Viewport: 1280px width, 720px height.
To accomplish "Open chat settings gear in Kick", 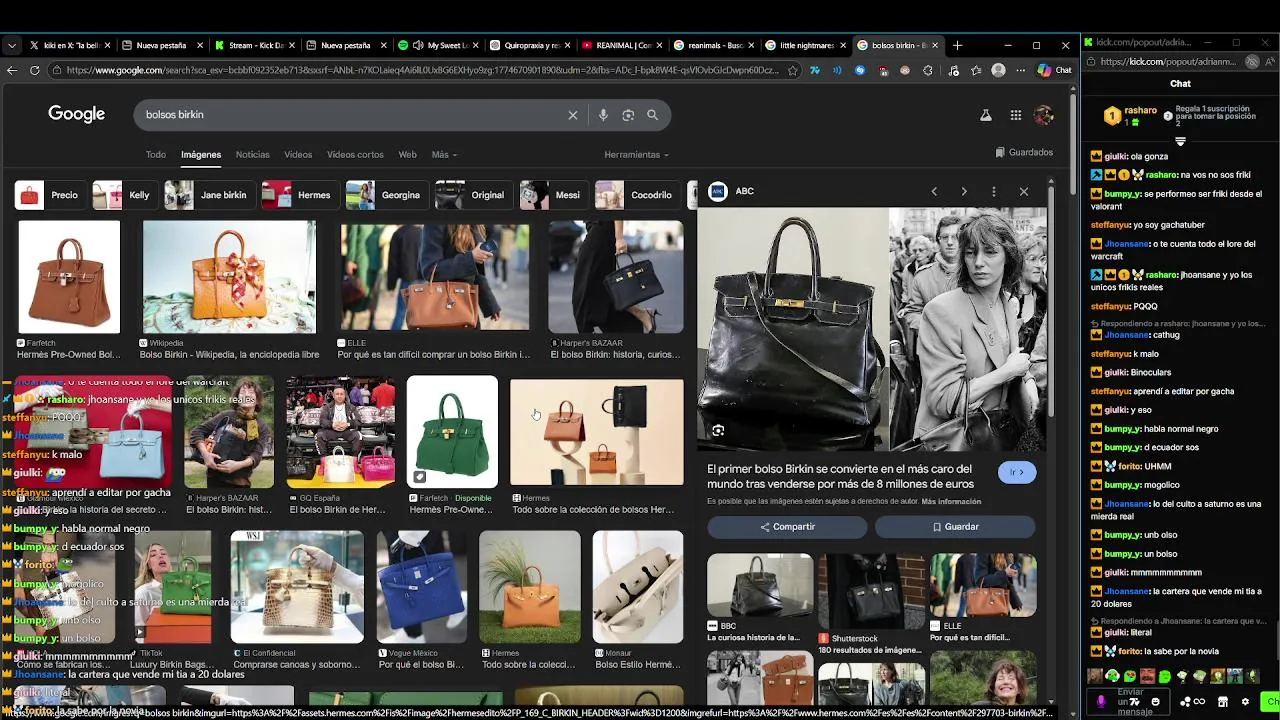I will pos(1245,702).
